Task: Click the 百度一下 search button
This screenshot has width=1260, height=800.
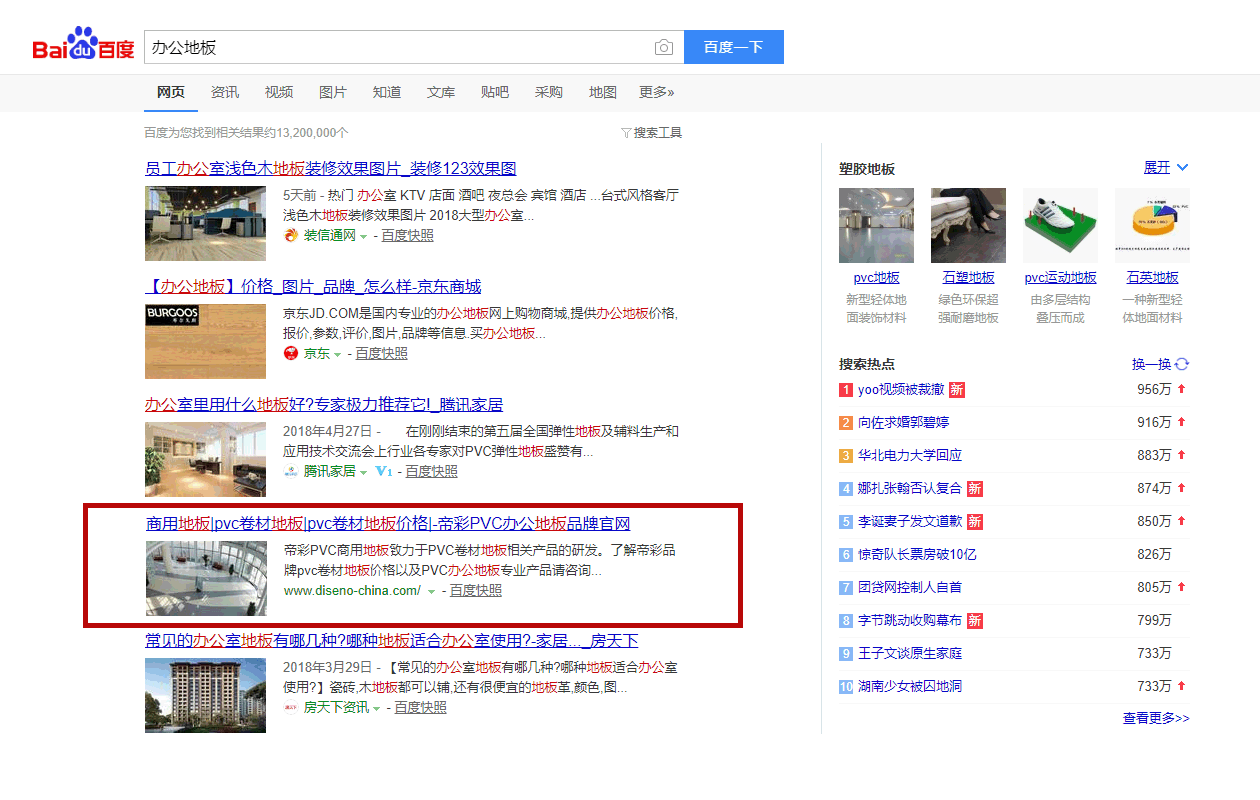Action: [733, 47]
